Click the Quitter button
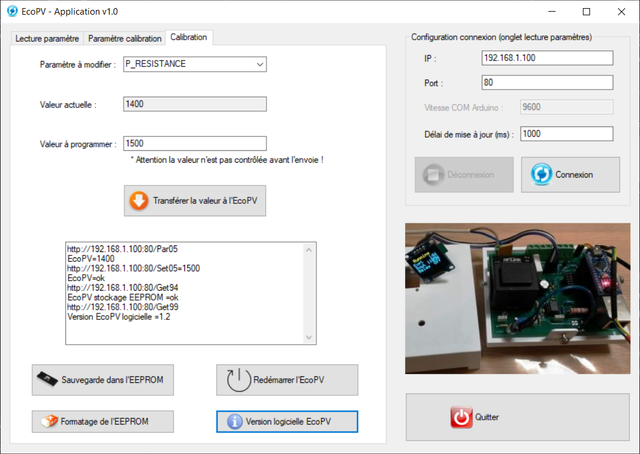This screenshot has height=454, width=640. [518, 417]
